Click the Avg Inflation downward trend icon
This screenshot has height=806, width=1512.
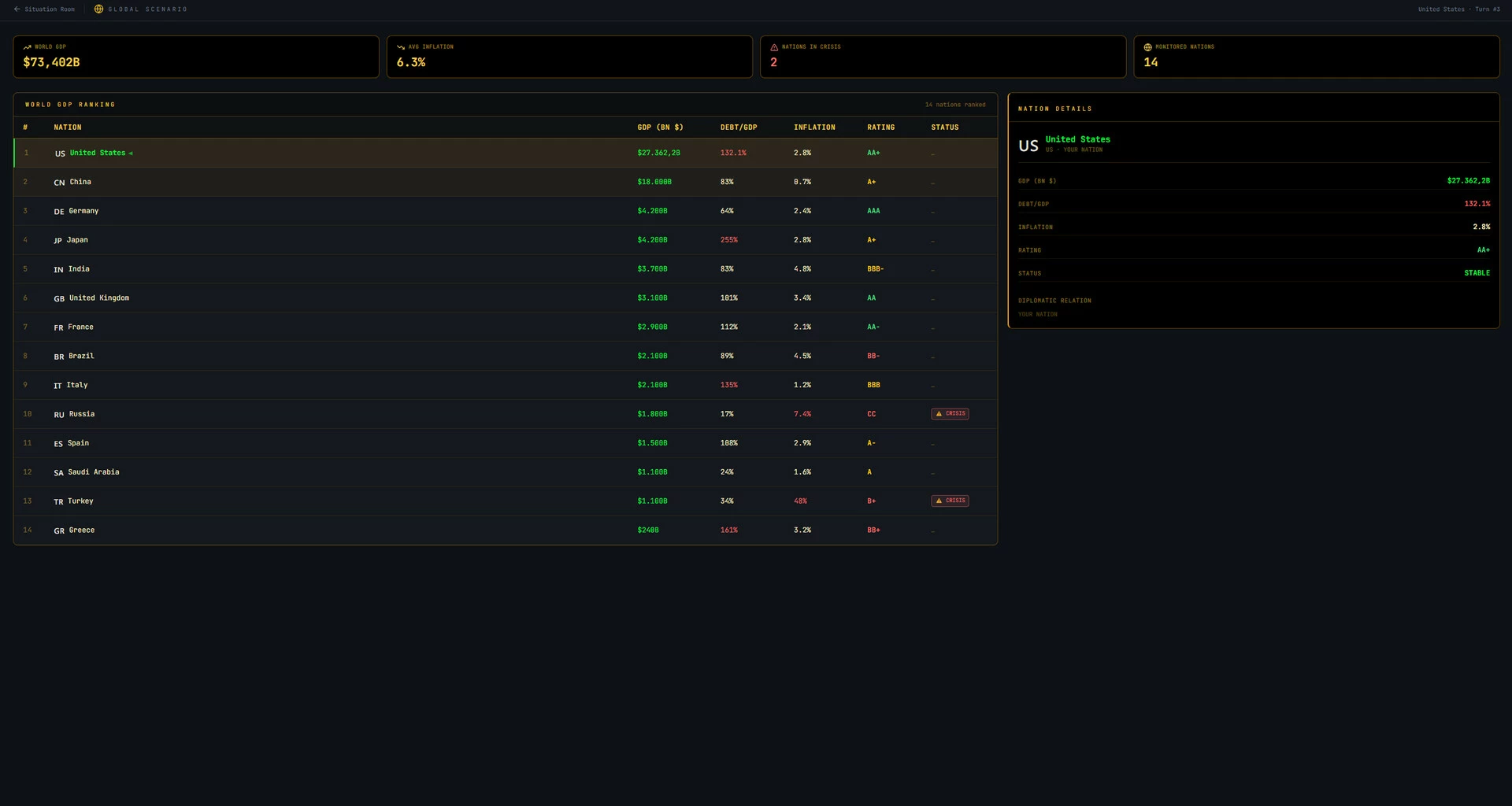click(x=401, y=47)
